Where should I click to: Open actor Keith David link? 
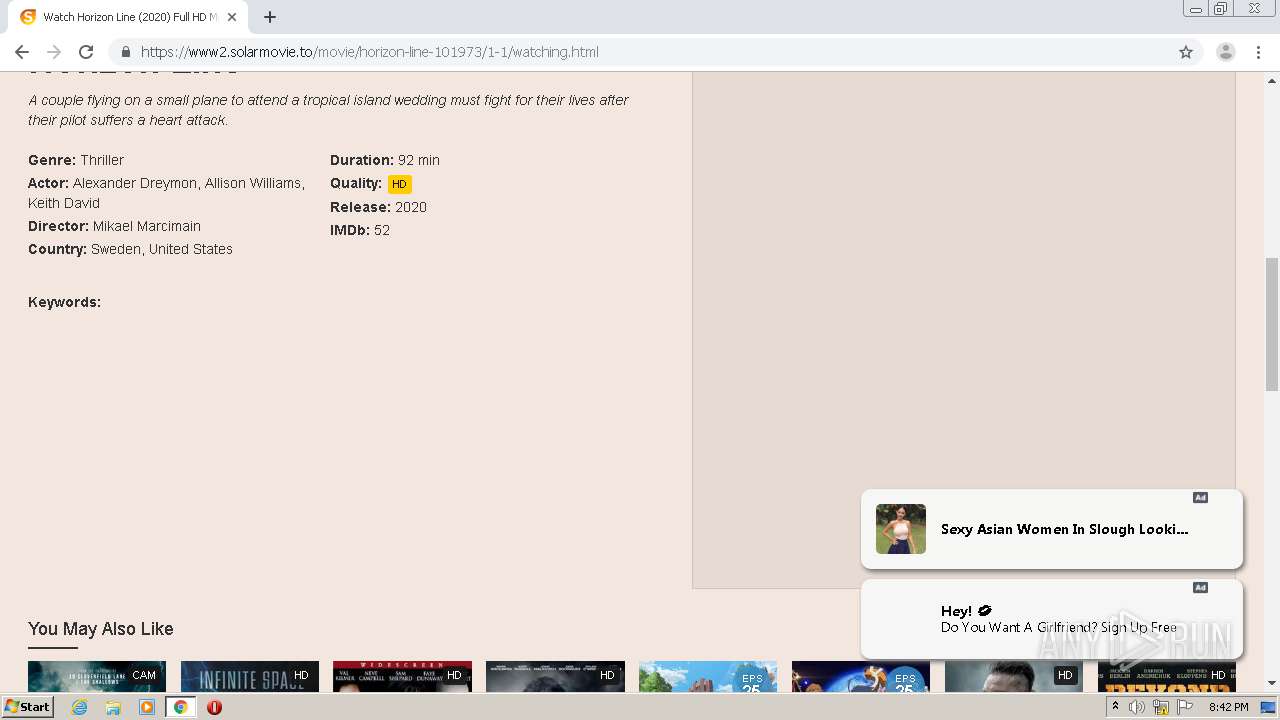point(64,203)
